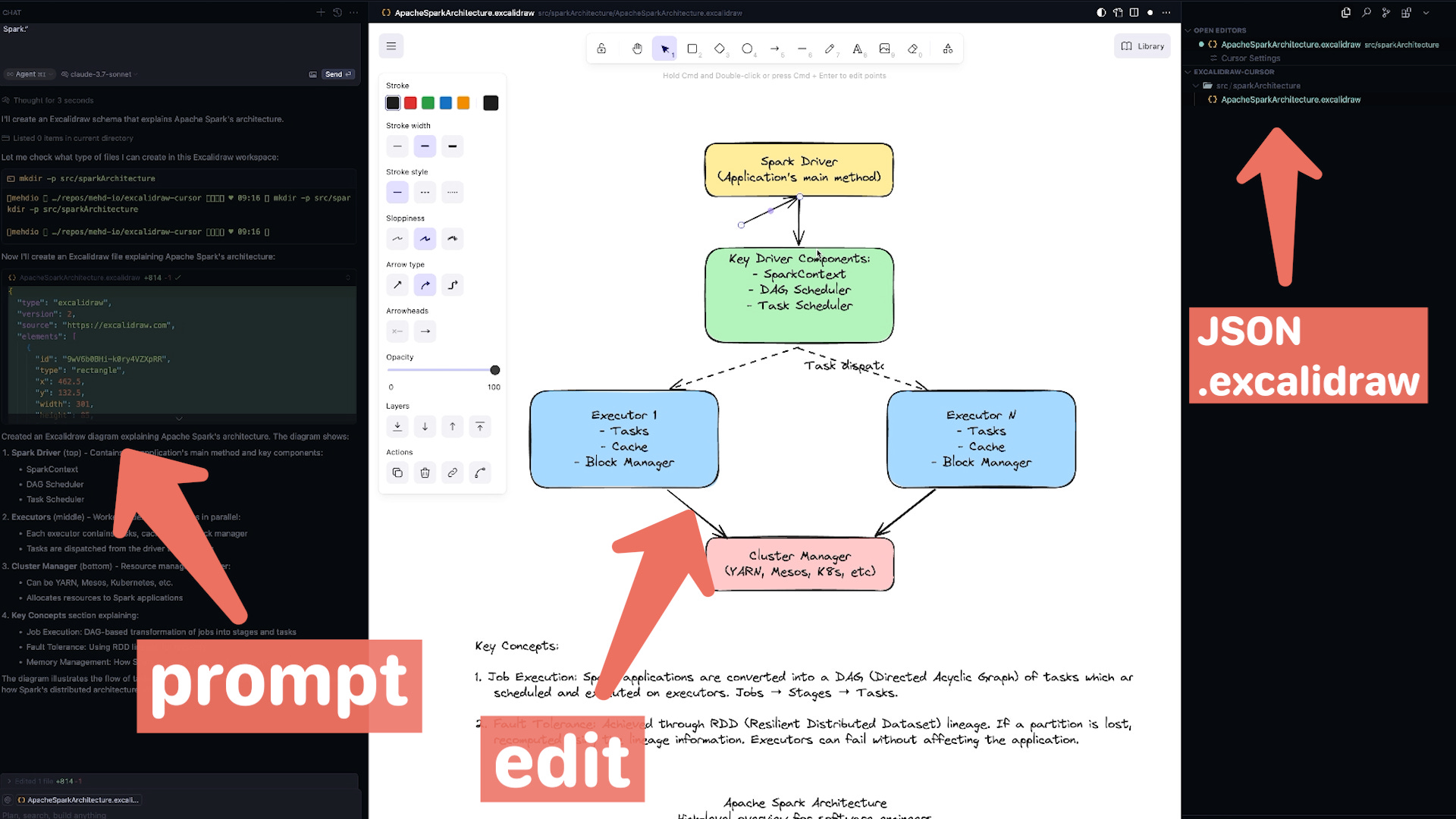Open the Extensions view icon
This screenshot has width=1456, height=819.
(x=1406, y=12)
